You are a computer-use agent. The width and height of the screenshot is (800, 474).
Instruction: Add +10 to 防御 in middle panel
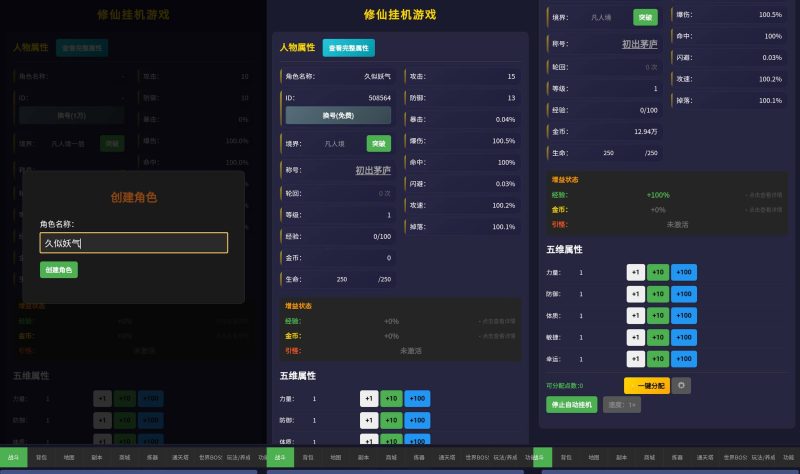pyautogui.click(x=391, y=420)
